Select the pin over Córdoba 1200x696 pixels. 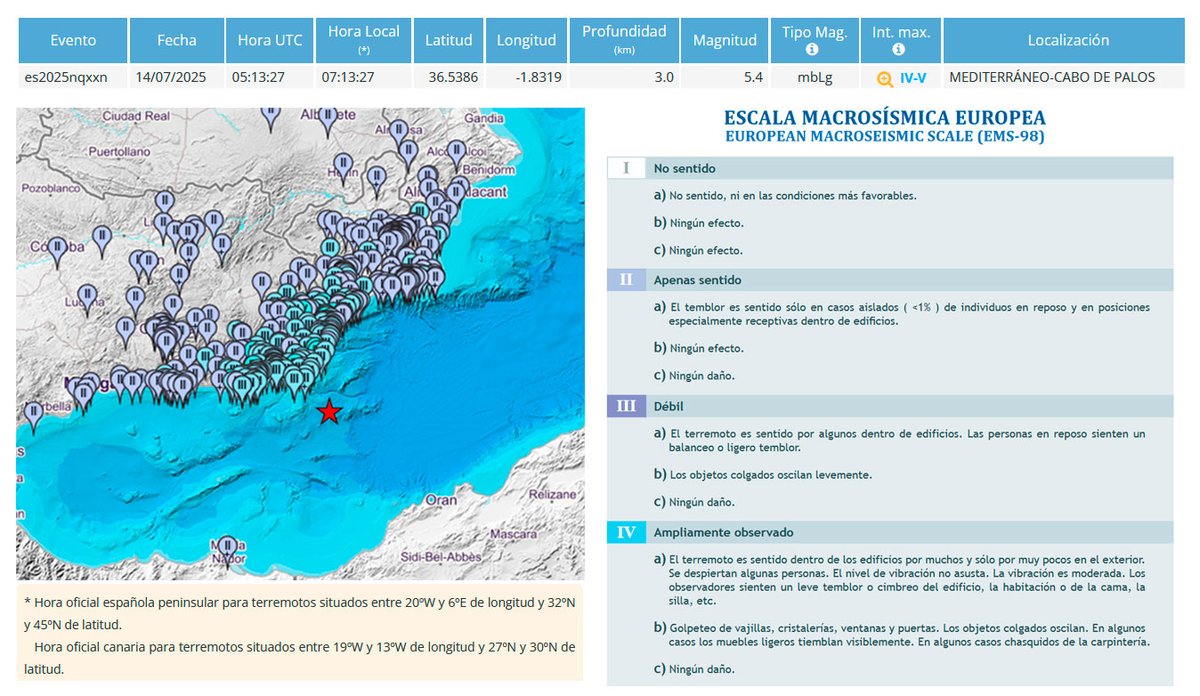pos(58,252)
